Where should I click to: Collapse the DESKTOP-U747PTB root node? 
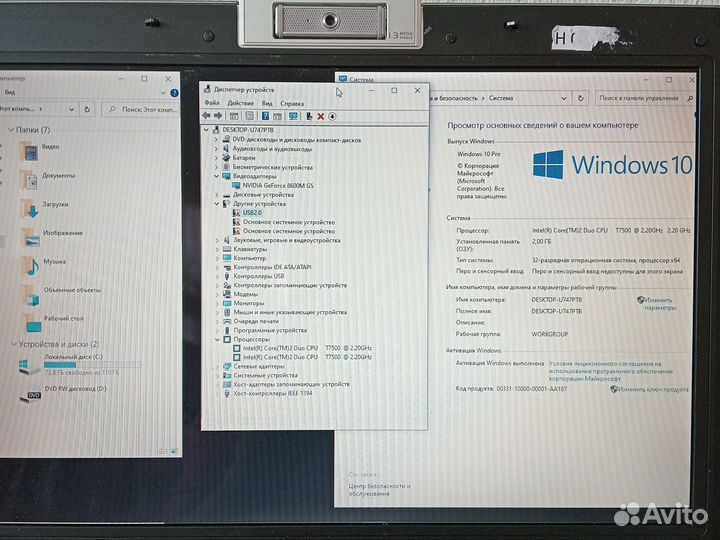pyautogui.click(x=207, y=130)
